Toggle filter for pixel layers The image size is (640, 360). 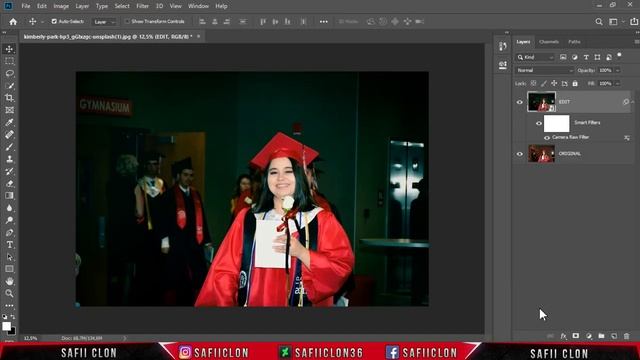point(563,57)
